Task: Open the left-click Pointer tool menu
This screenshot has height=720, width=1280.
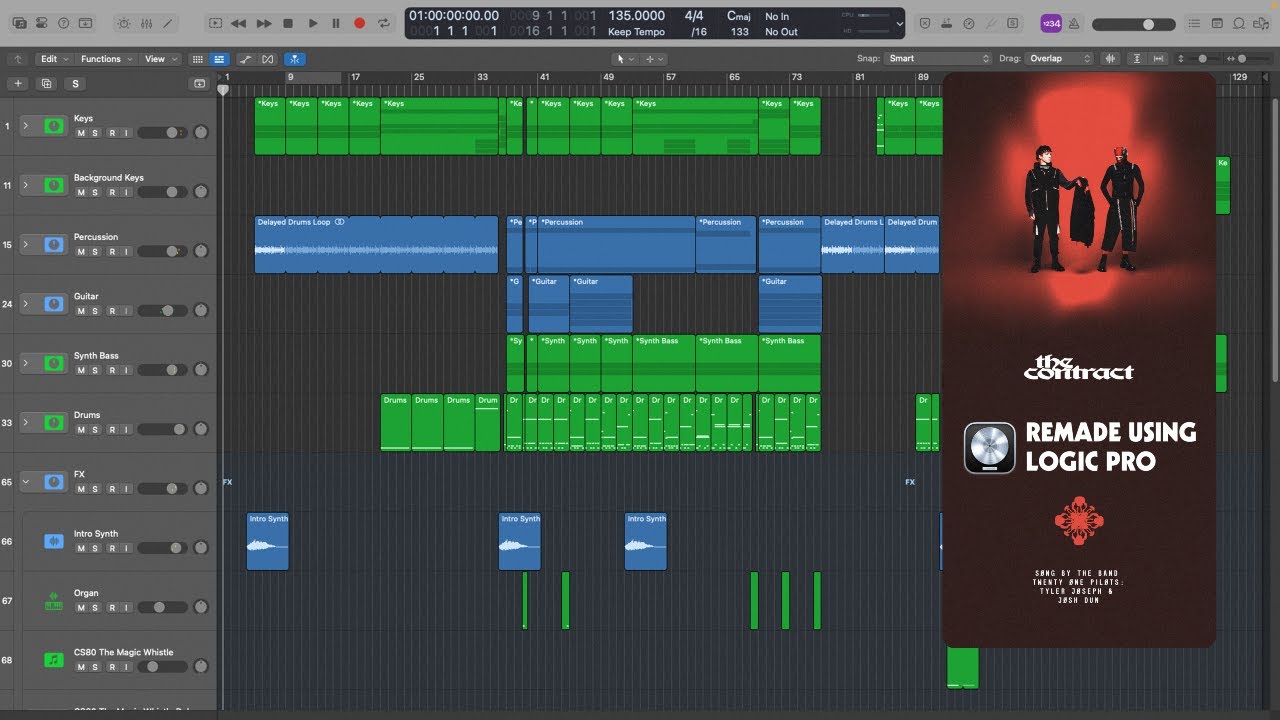Action: point(624,59)
